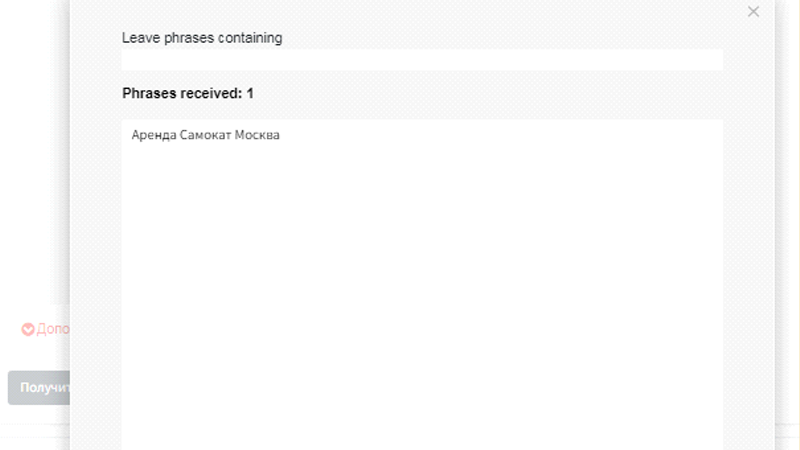
Task: Close the phrases dialog with the X
Action: coord(754,12)
